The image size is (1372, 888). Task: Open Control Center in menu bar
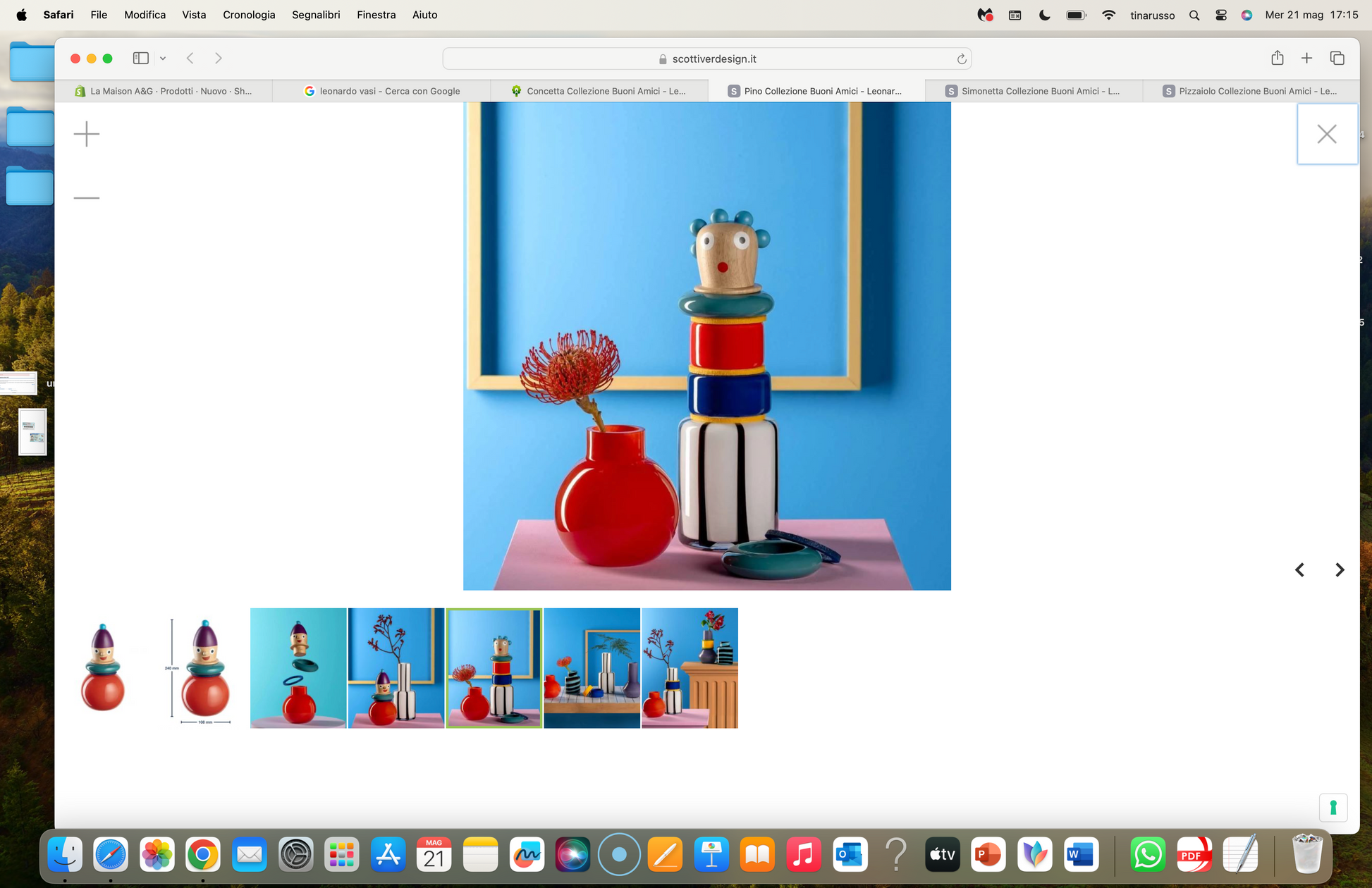click(x=1221, y=15)
